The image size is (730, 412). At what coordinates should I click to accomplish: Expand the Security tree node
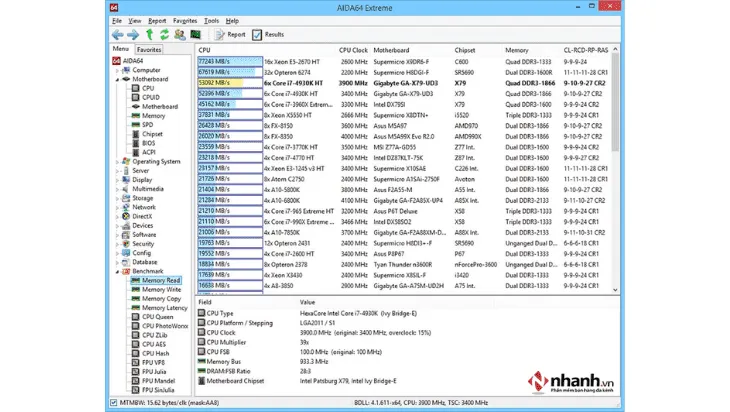[117, 244]
